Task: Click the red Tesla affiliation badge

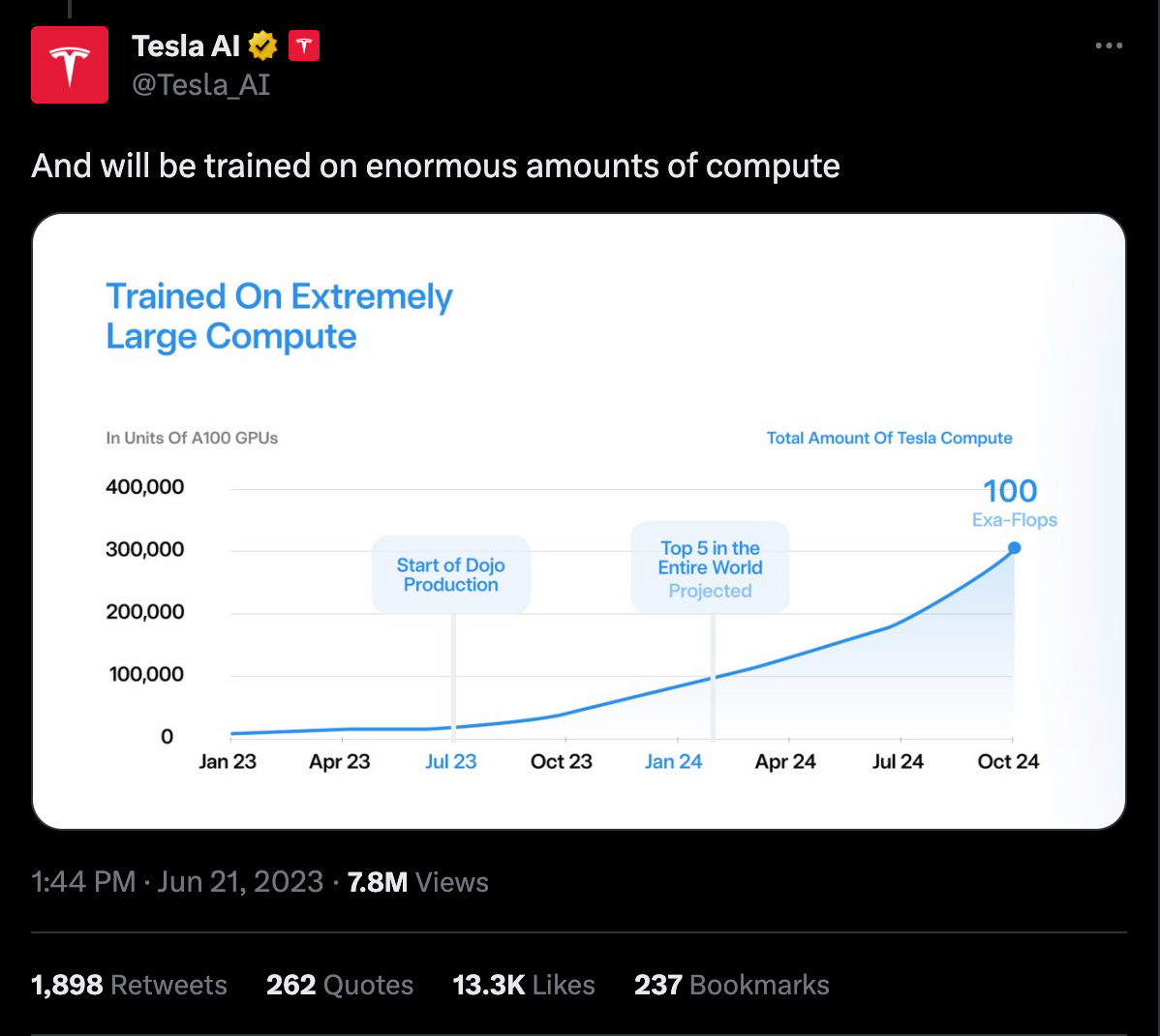Action: 303,46
